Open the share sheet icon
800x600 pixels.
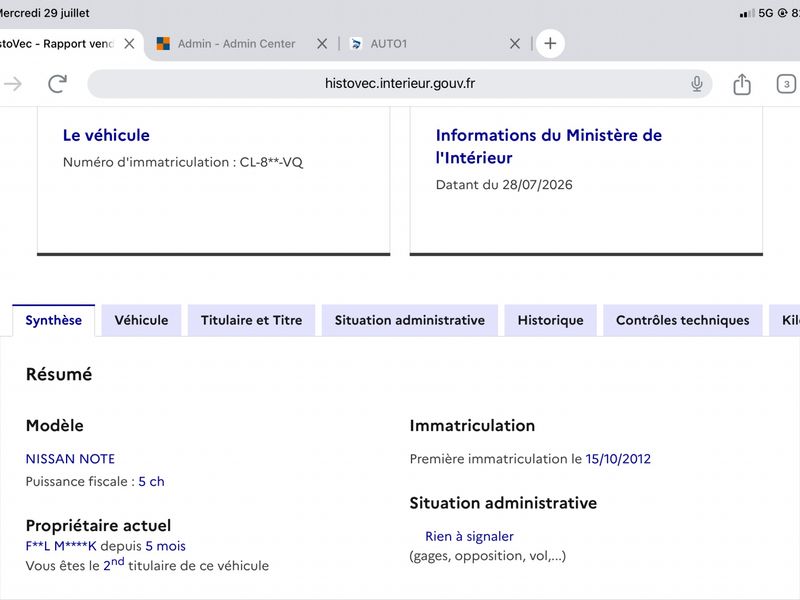point(742,84)
